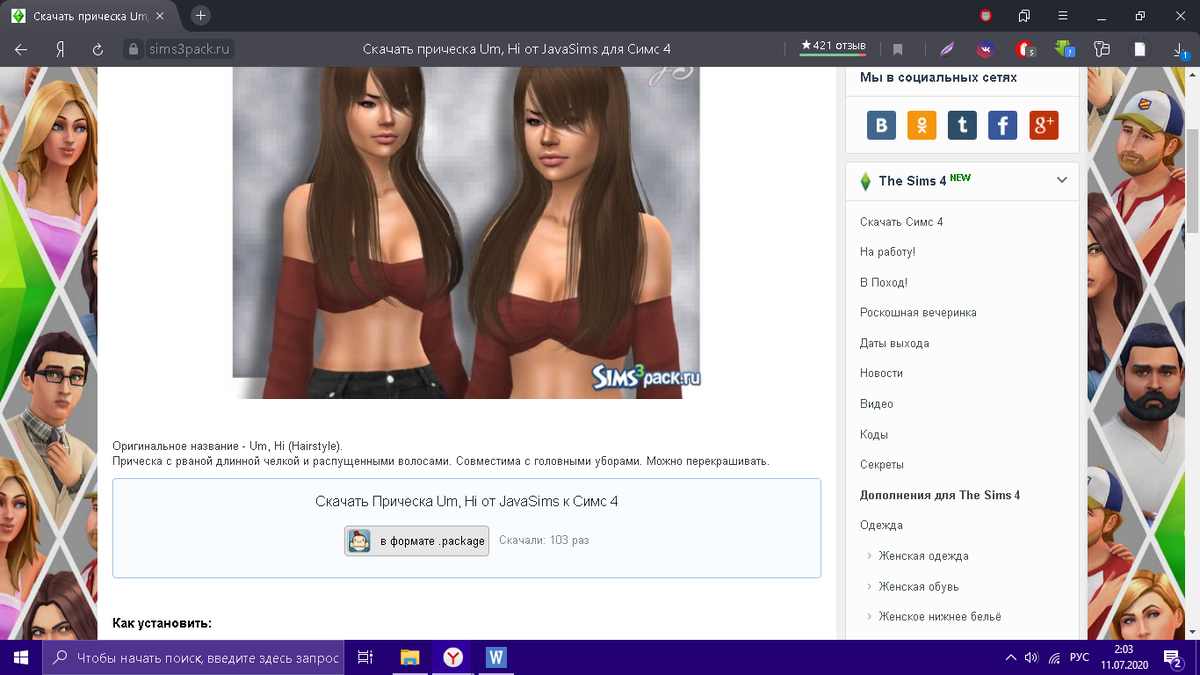The height and width of the screenshot is (675, 1200).
Task: Switch to Yandex Browser on taskbar
Action: click(x=453, y=657)
